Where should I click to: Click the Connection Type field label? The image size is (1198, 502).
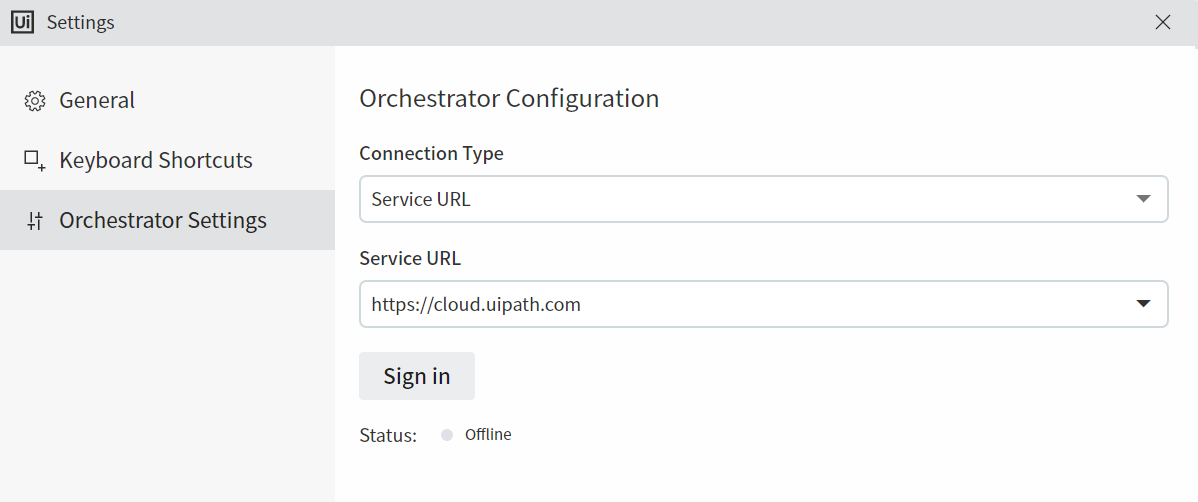coord(431,154)
